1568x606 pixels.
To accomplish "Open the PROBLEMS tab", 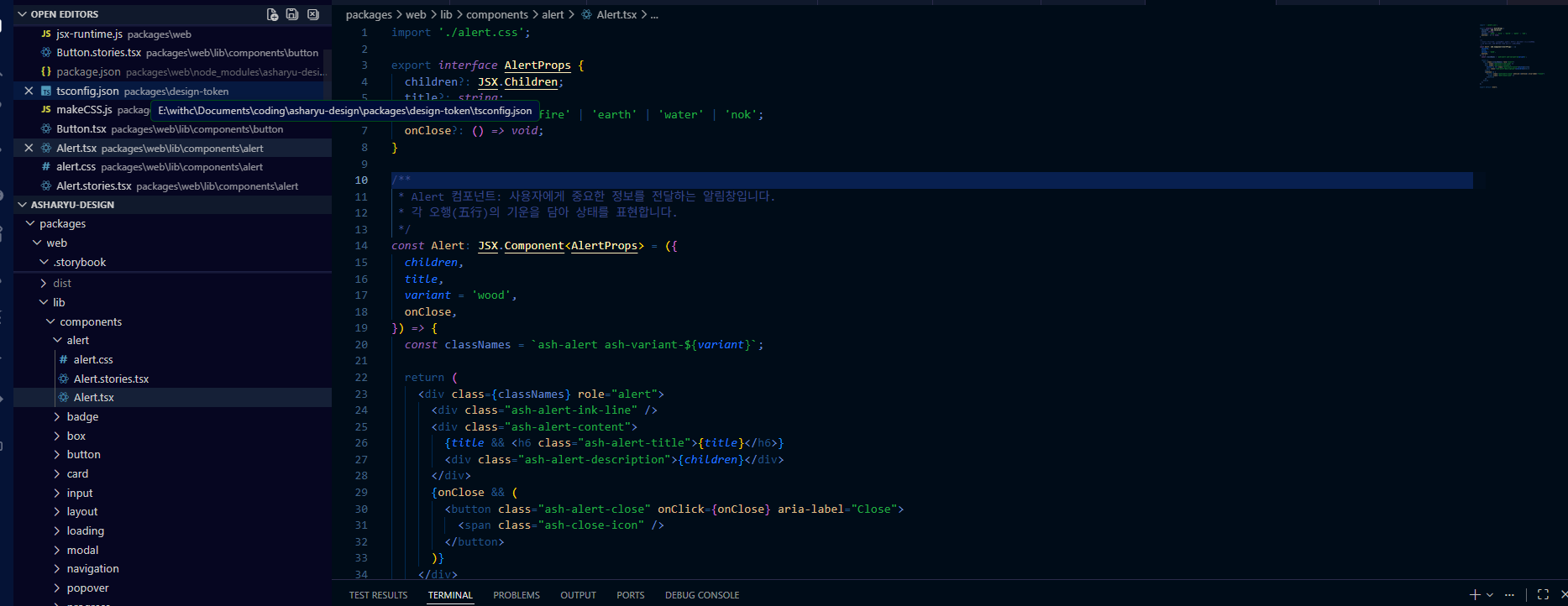I will point(517,595).
